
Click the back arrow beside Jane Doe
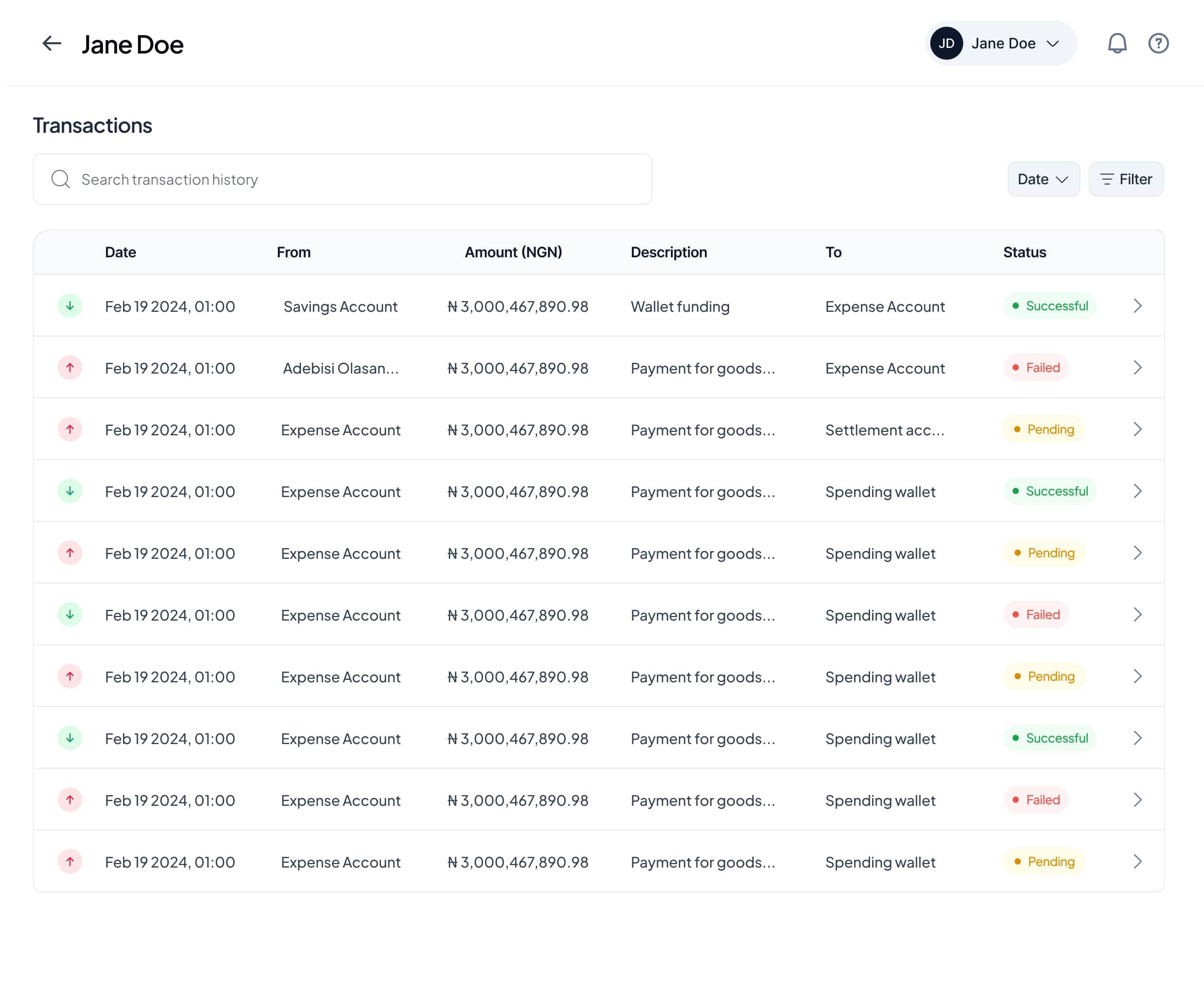(x=52, y=43)
